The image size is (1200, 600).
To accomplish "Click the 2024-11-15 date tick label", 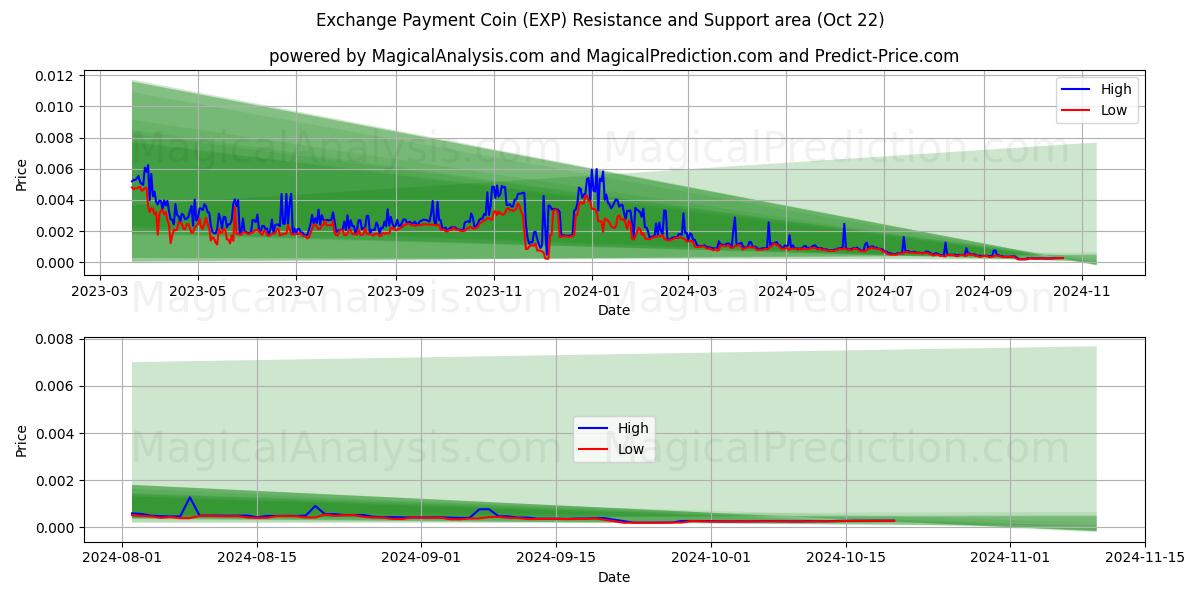I will [x=1145, y=557].
